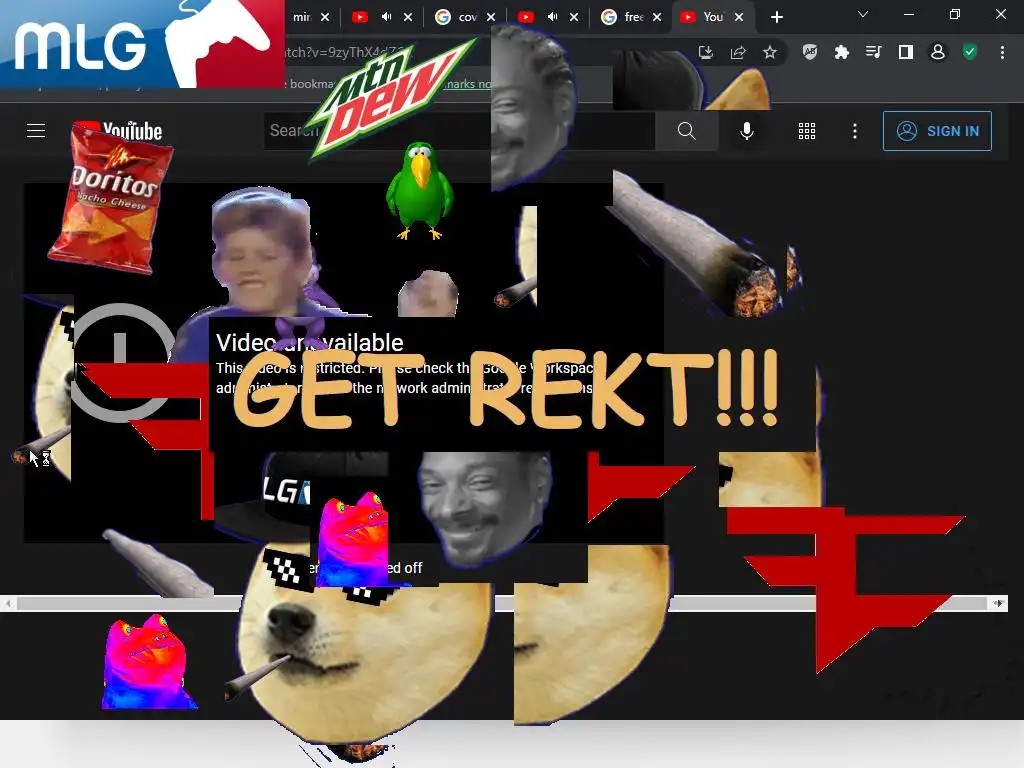Open a new browser tab

pyautogui.click(x=776, y=17)
